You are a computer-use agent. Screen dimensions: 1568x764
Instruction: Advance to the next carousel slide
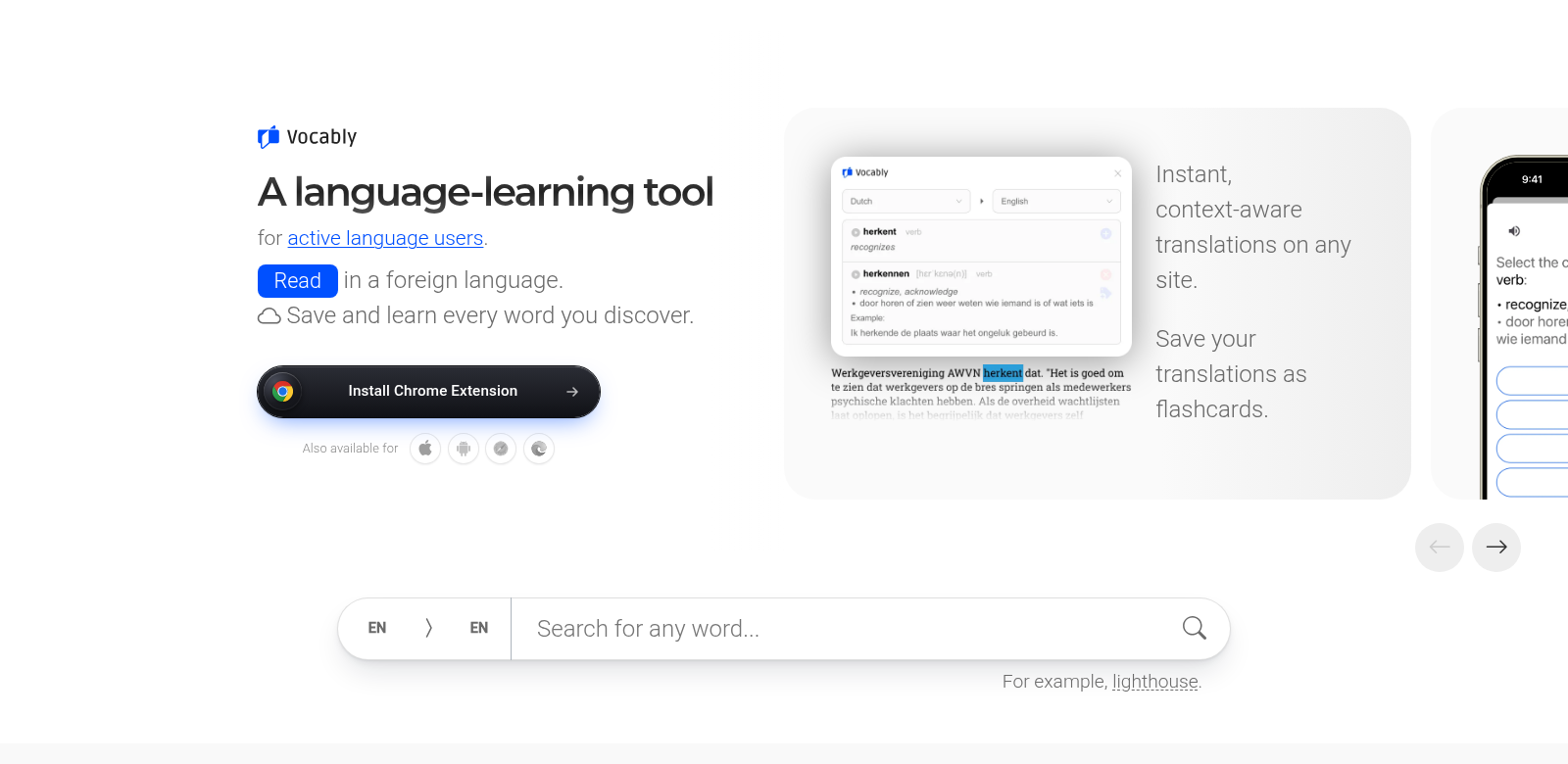click(1496, 548)
